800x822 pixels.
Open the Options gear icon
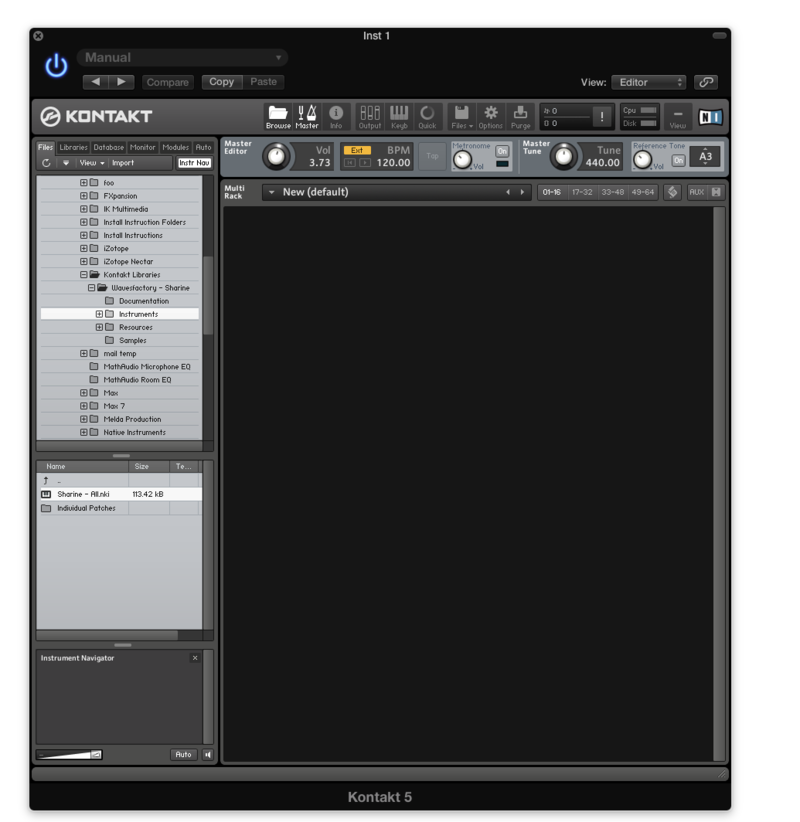(491, 117)
